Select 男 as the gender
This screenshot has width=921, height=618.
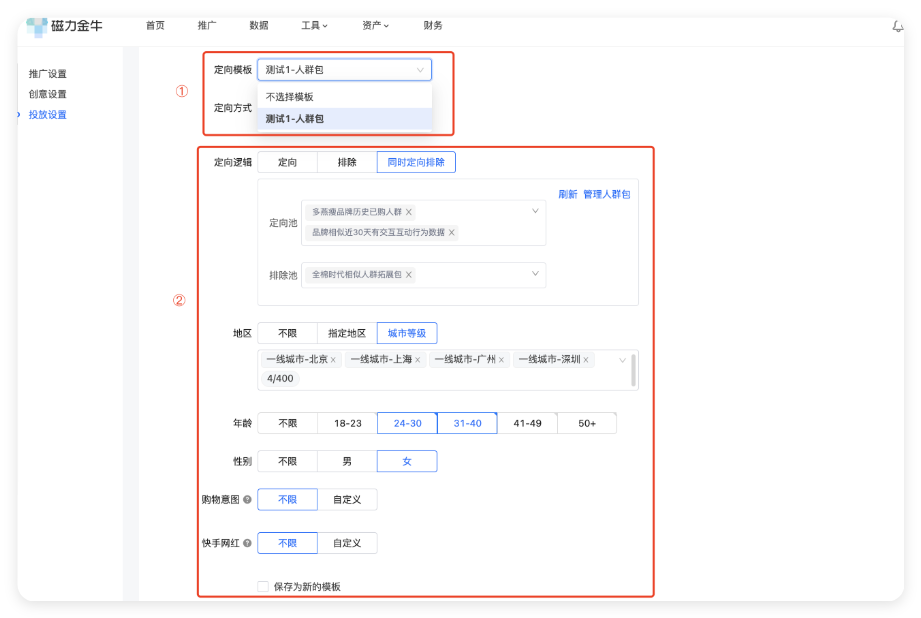pos(346,460)
